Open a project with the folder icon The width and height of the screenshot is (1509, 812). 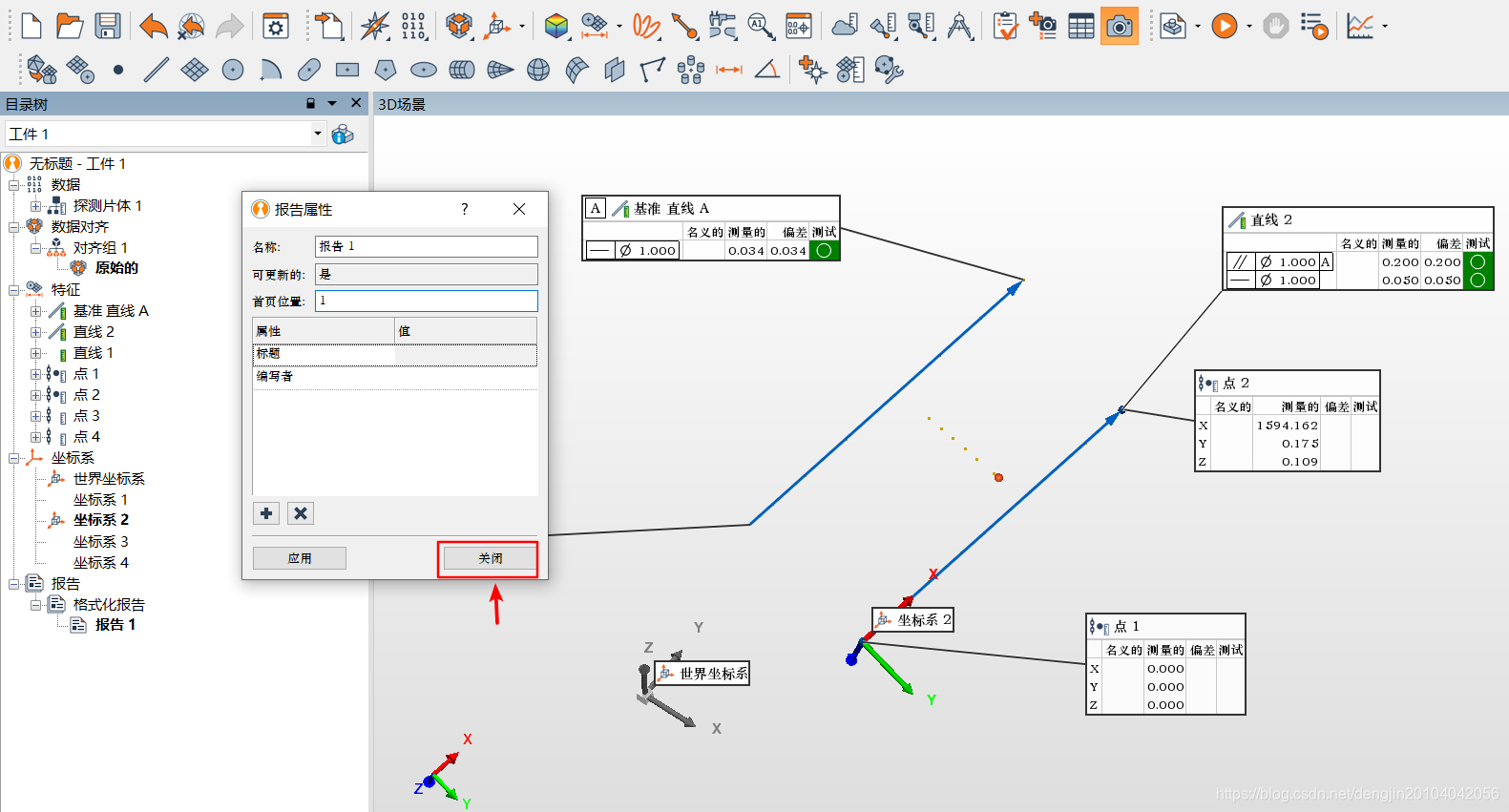(70, 26)
